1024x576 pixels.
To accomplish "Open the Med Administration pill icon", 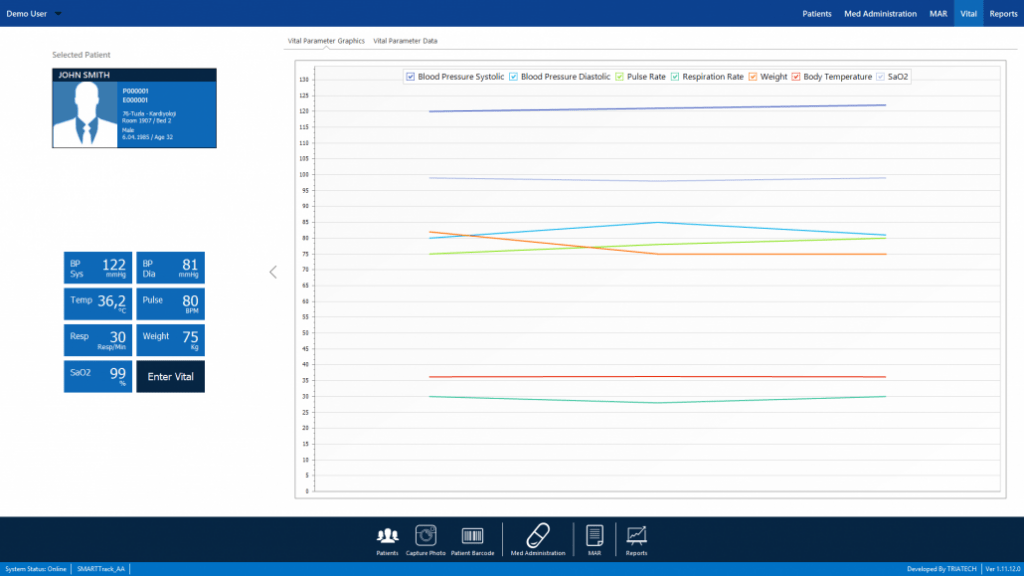I will (x=538, y=536).
